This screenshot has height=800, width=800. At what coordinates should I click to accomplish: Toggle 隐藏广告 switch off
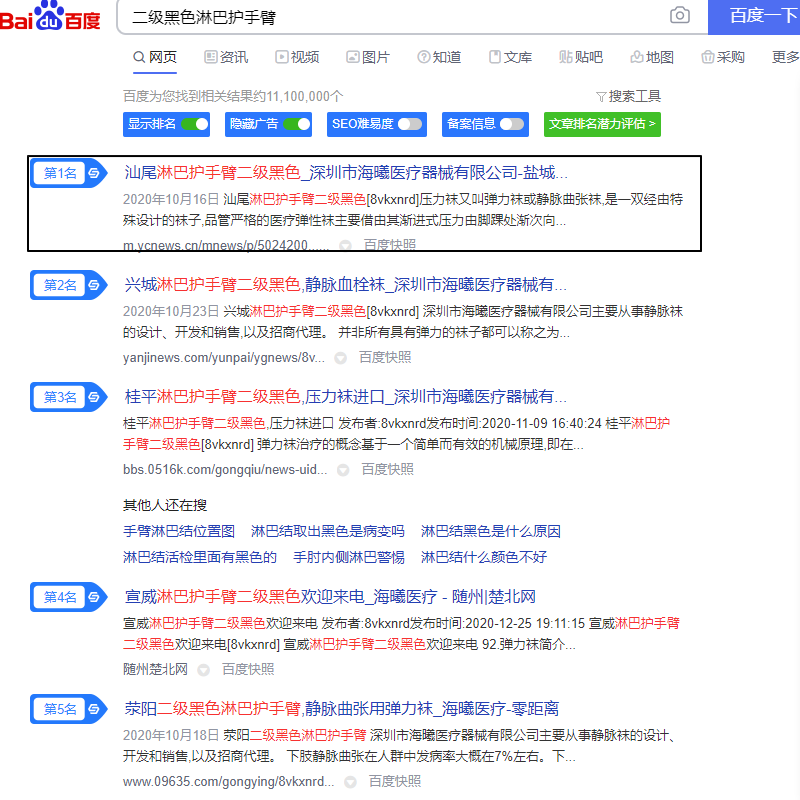point(297,124)
